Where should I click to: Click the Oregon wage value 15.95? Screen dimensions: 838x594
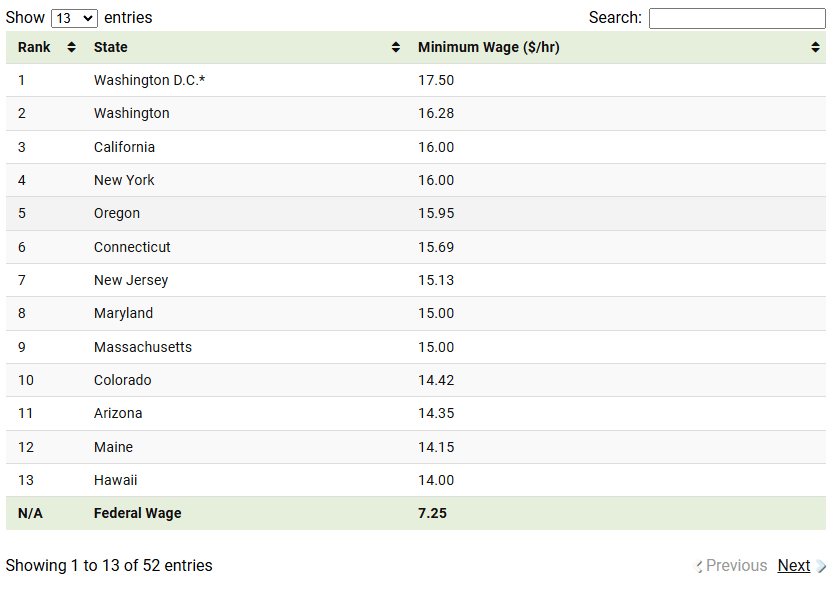click(x=436, y=213)
